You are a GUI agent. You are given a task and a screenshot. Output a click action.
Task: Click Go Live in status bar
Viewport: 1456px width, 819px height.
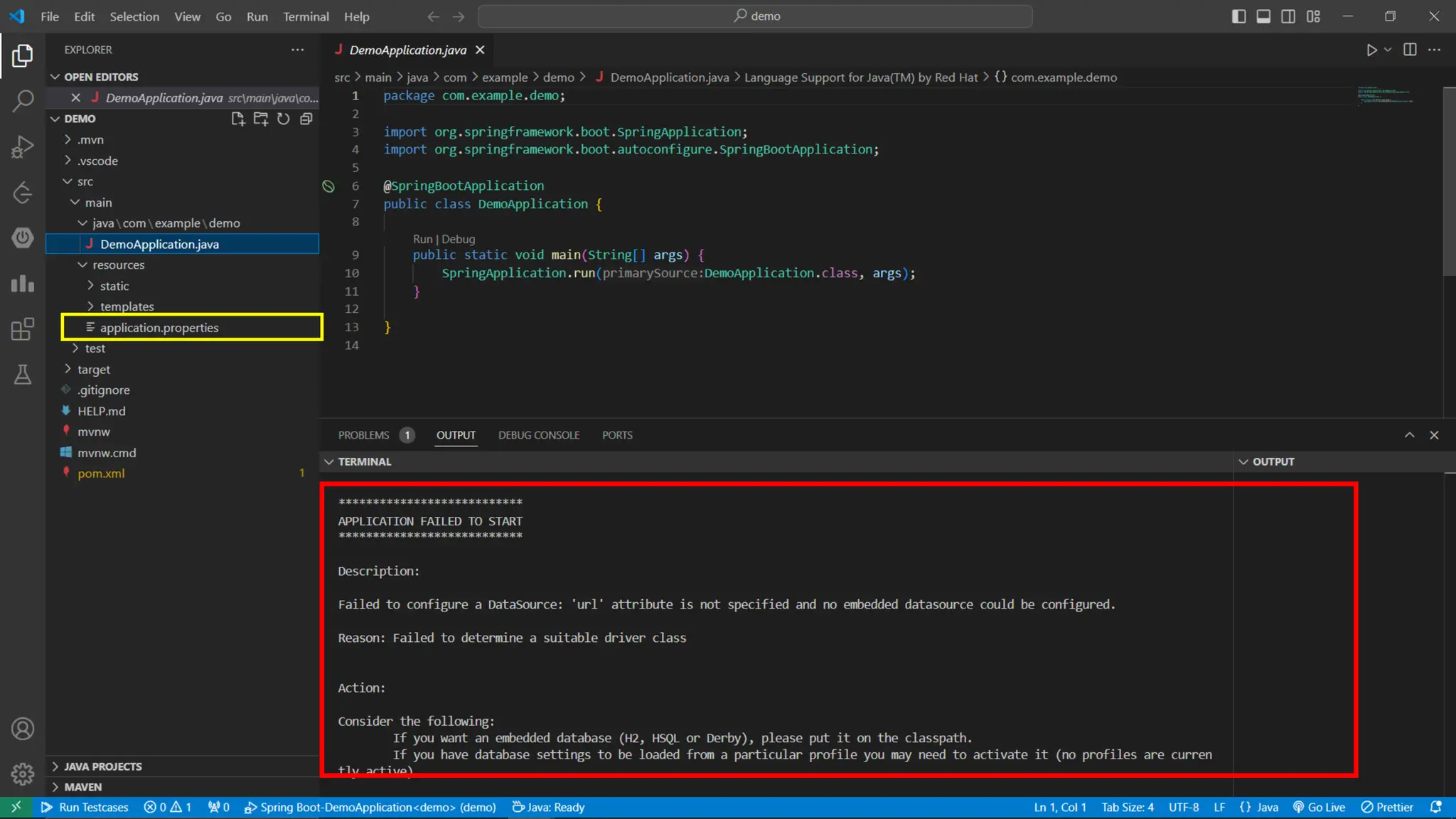click(1319, 807)
